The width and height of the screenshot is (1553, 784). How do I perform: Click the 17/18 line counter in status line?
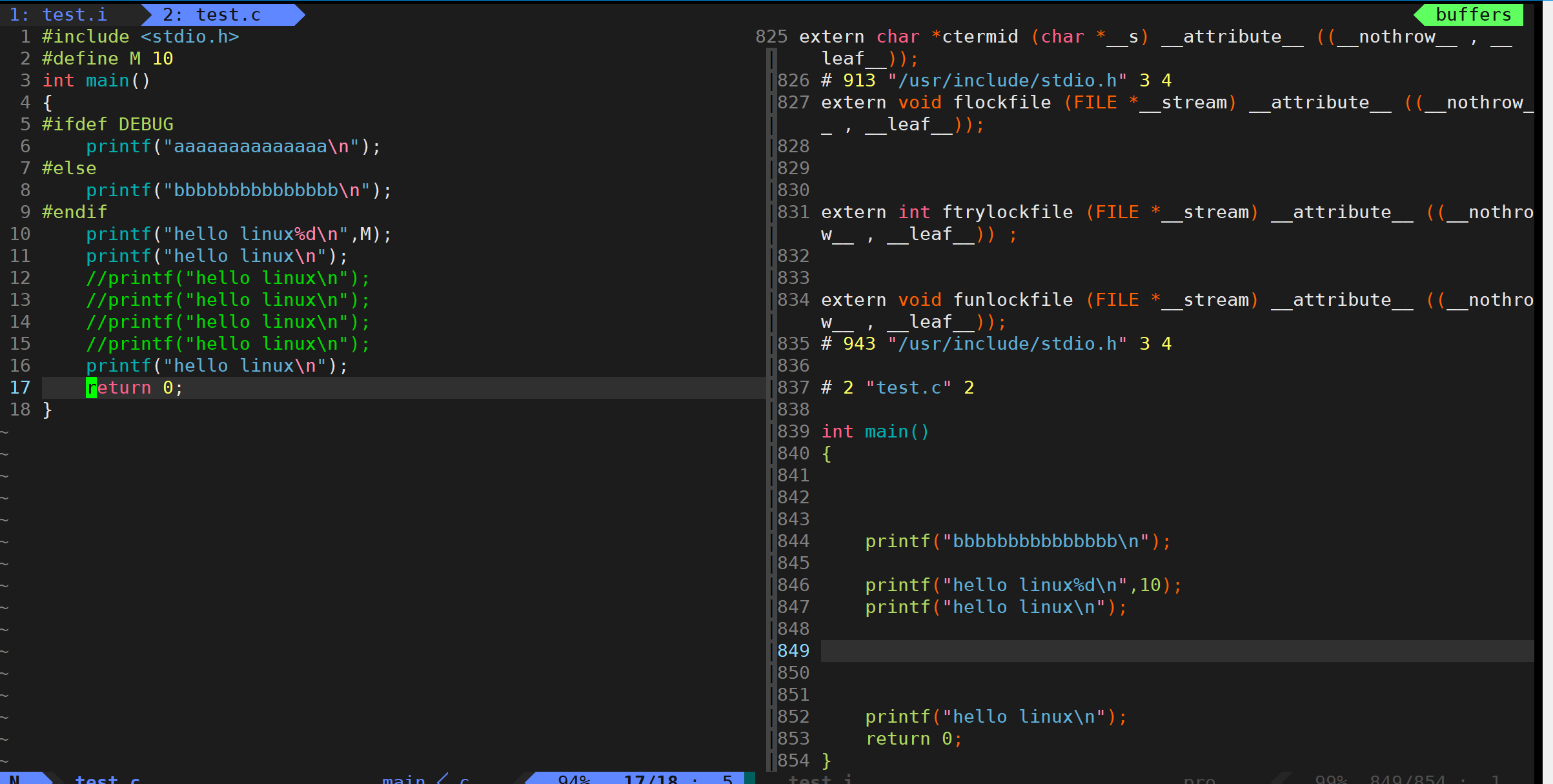[651, 778]
